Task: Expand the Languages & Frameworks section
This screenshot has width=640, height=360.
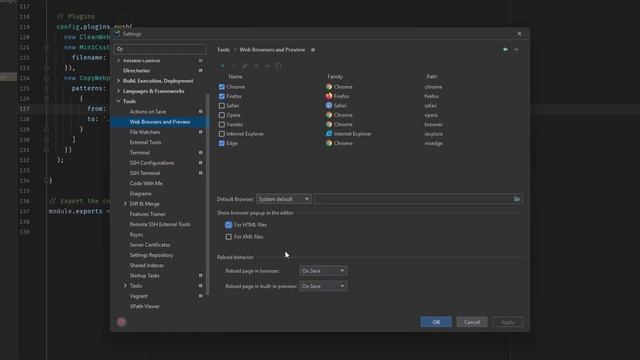Action: [118, 91]
